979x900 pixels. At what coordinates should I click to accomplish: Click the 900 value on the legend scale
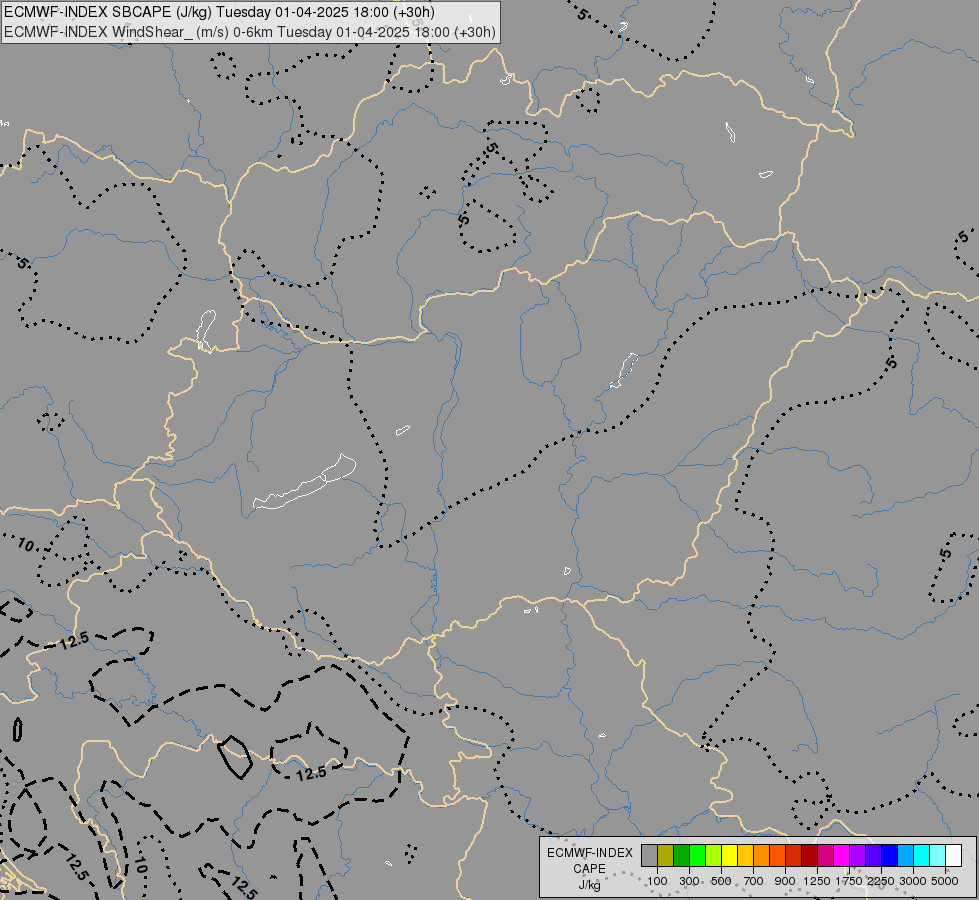click(x=785, y=881)
